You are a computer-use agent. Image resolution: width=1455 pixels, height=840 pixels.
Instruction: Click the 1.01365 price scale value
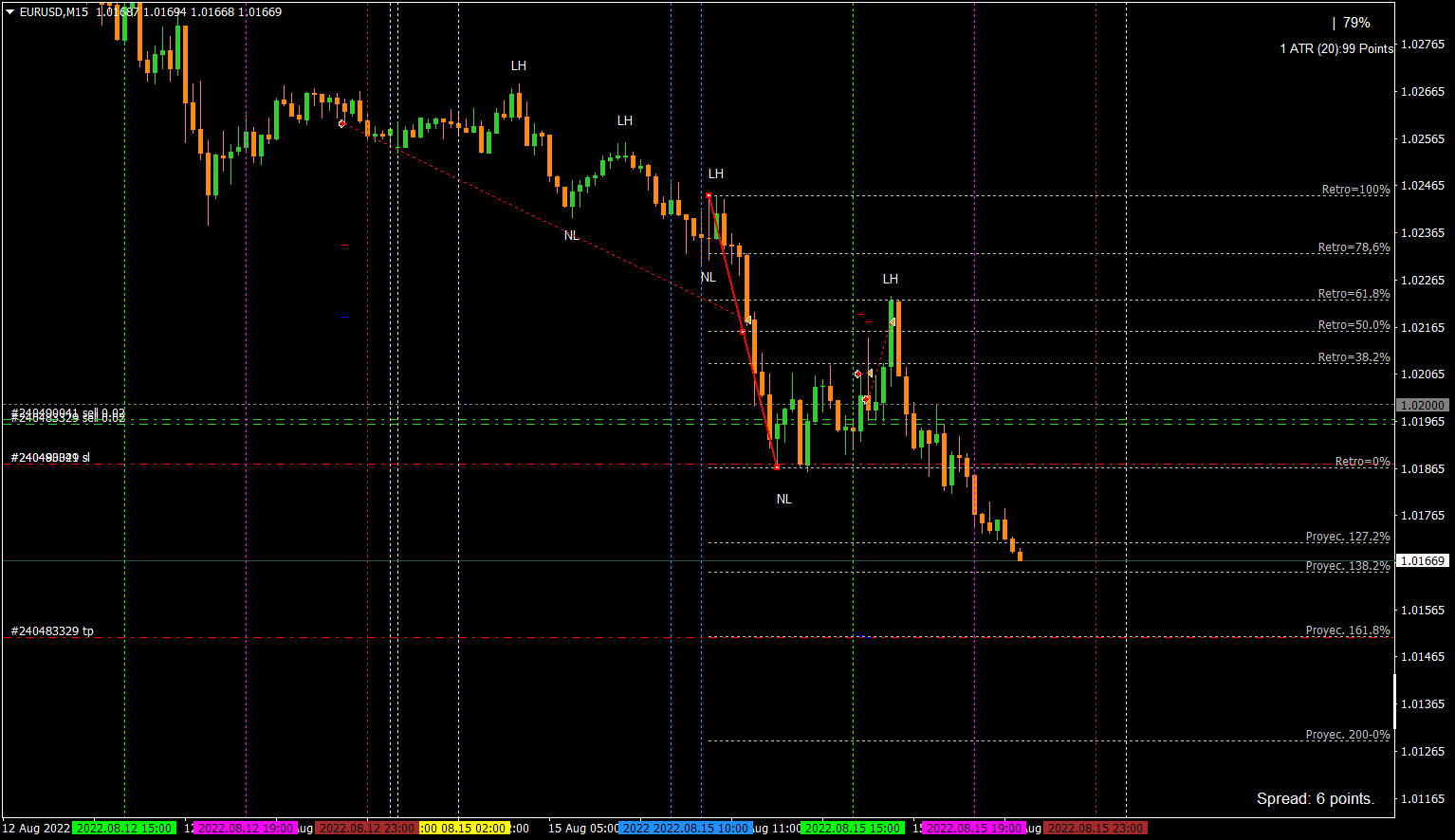click(1423, 704)
